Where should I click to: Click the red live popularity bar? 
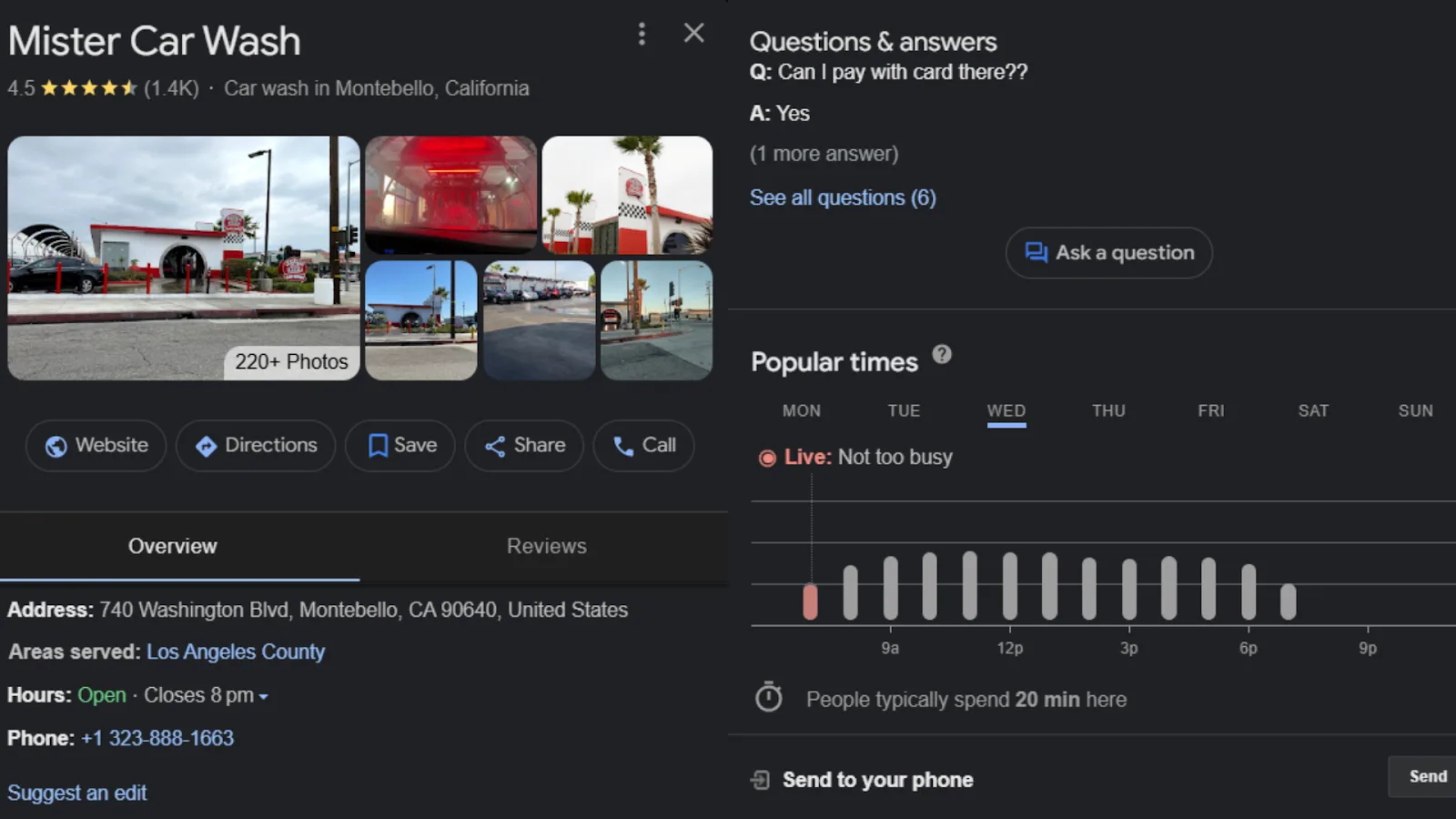(x=811, y=602)
